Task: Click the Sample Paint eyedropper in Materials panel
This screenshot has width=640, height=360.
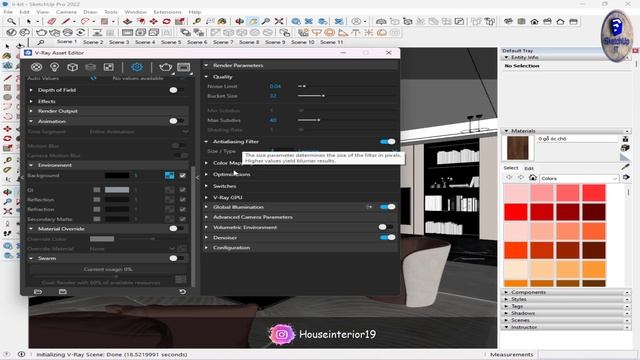Action: 625,167
